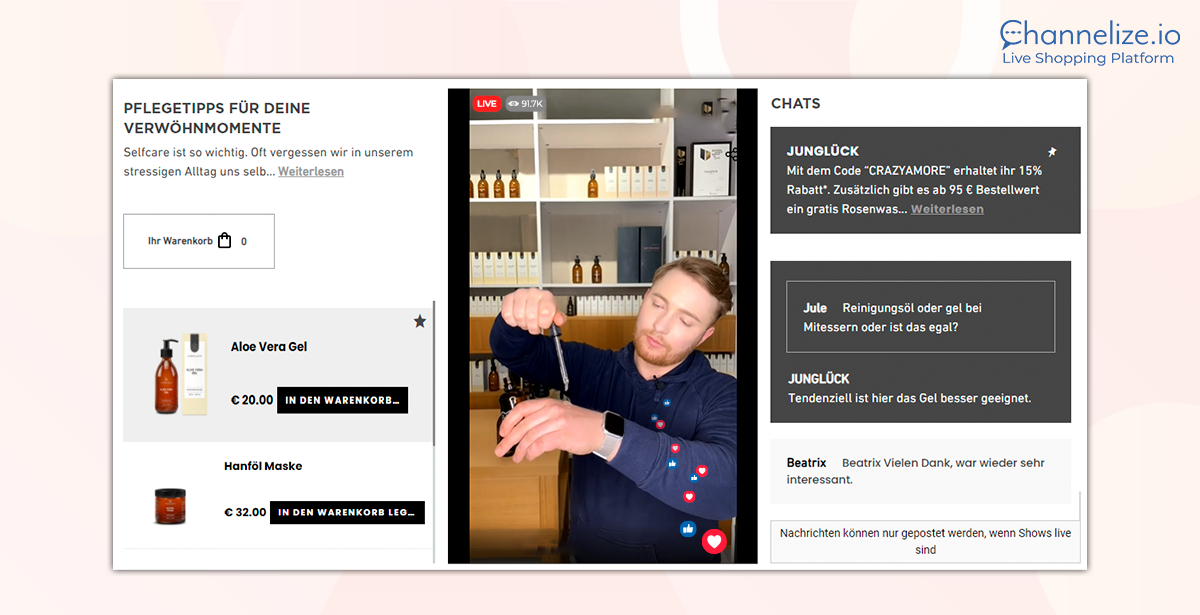
Task: Click the pin icon on JUNGLÜCK message
Action: click(1051, 152)
